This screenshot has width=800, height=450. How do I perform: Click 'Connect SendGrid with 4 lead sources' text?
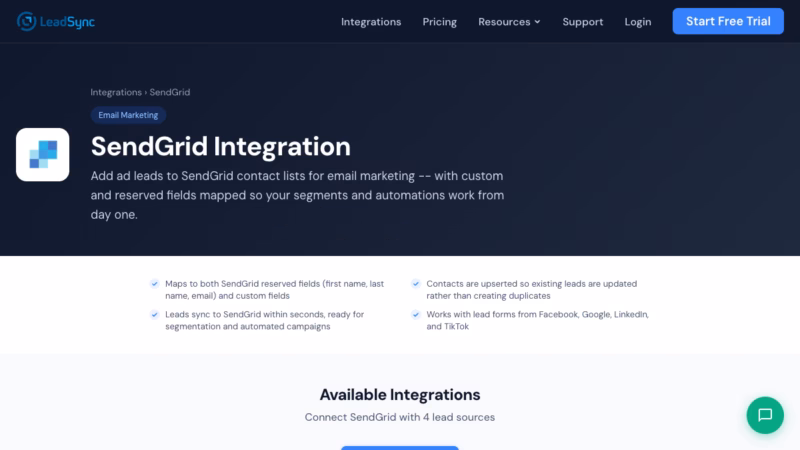(x=400, y=417)
